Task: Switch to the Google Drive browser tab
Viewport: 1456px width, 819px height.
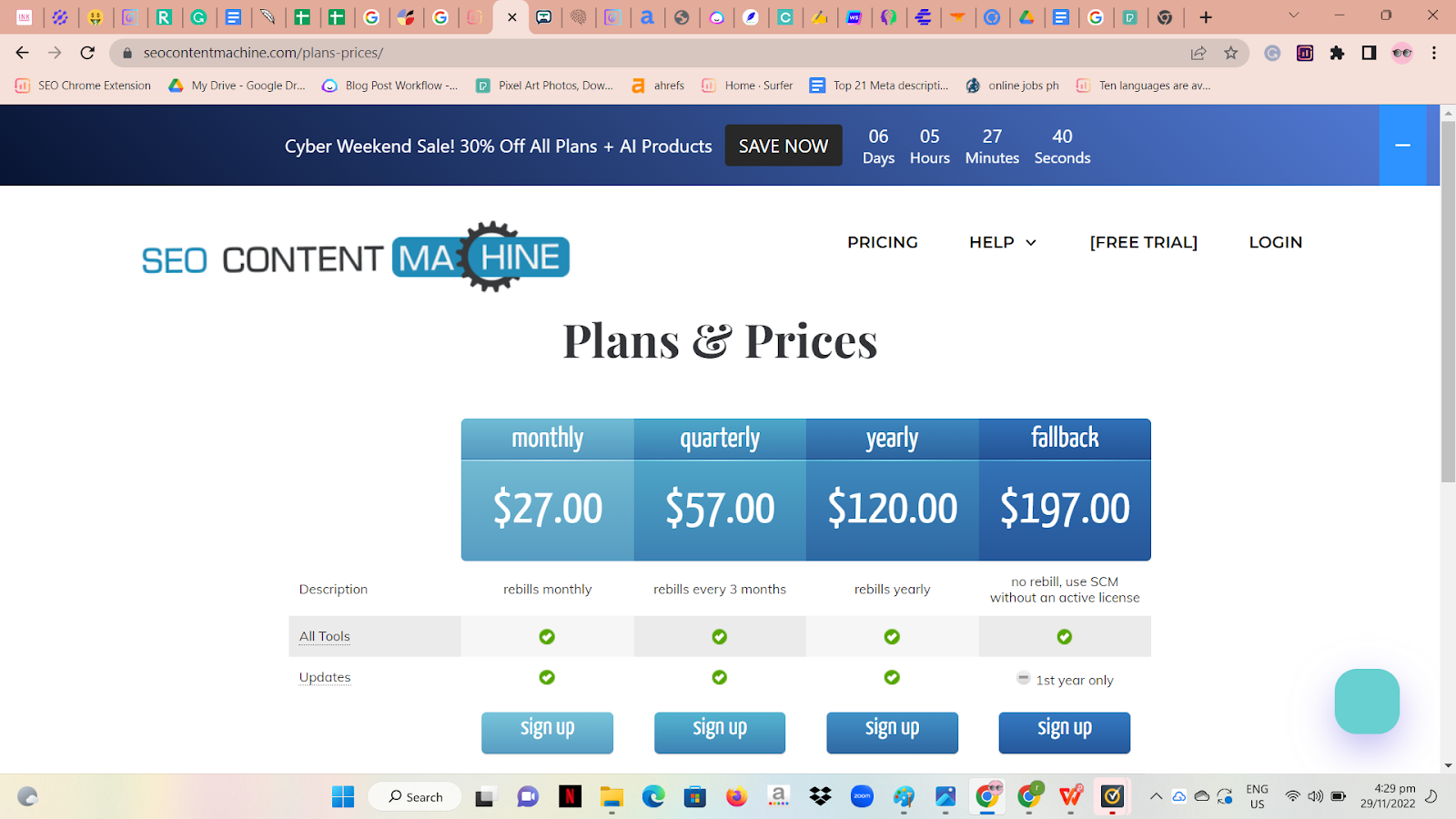Action: (x=1026, y=17)
